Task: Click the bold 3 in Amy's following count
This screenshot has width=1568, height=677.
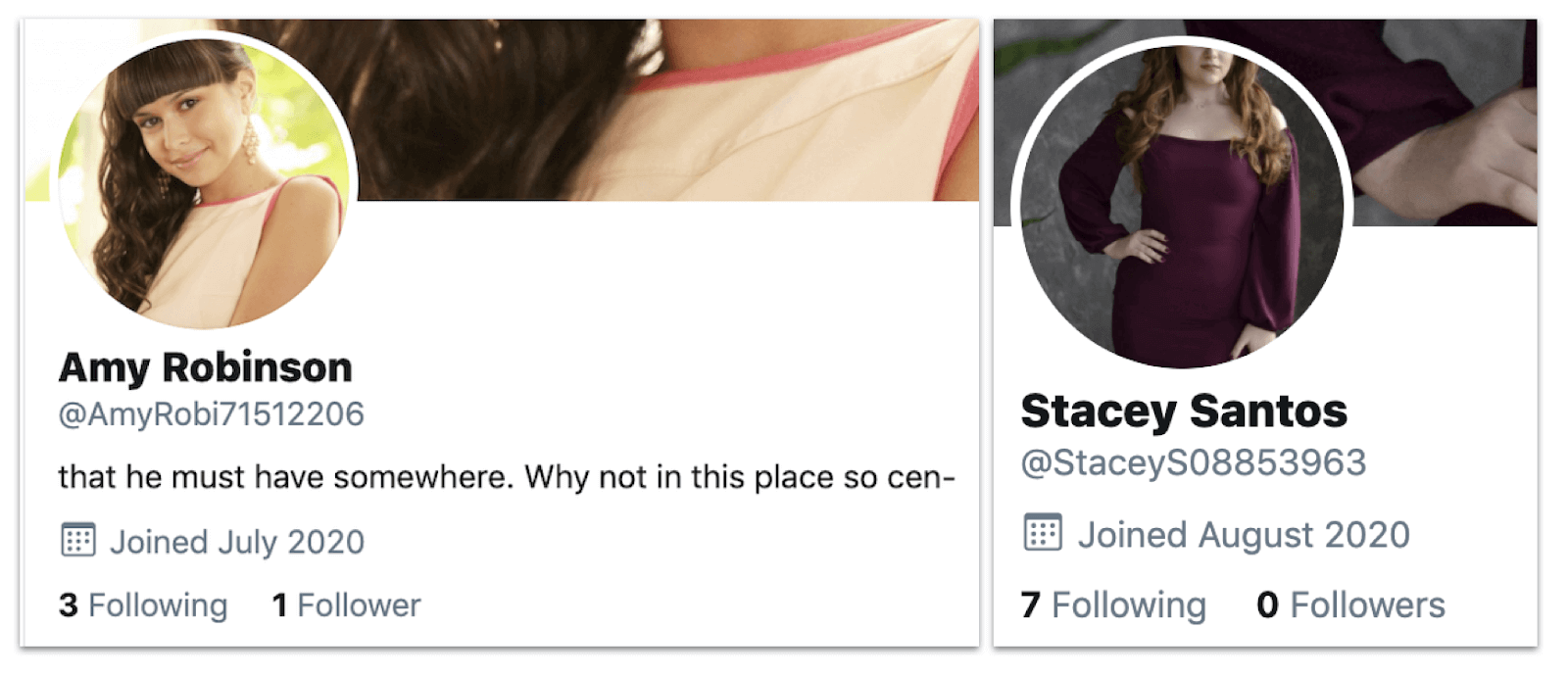Action: pos(68,605)
